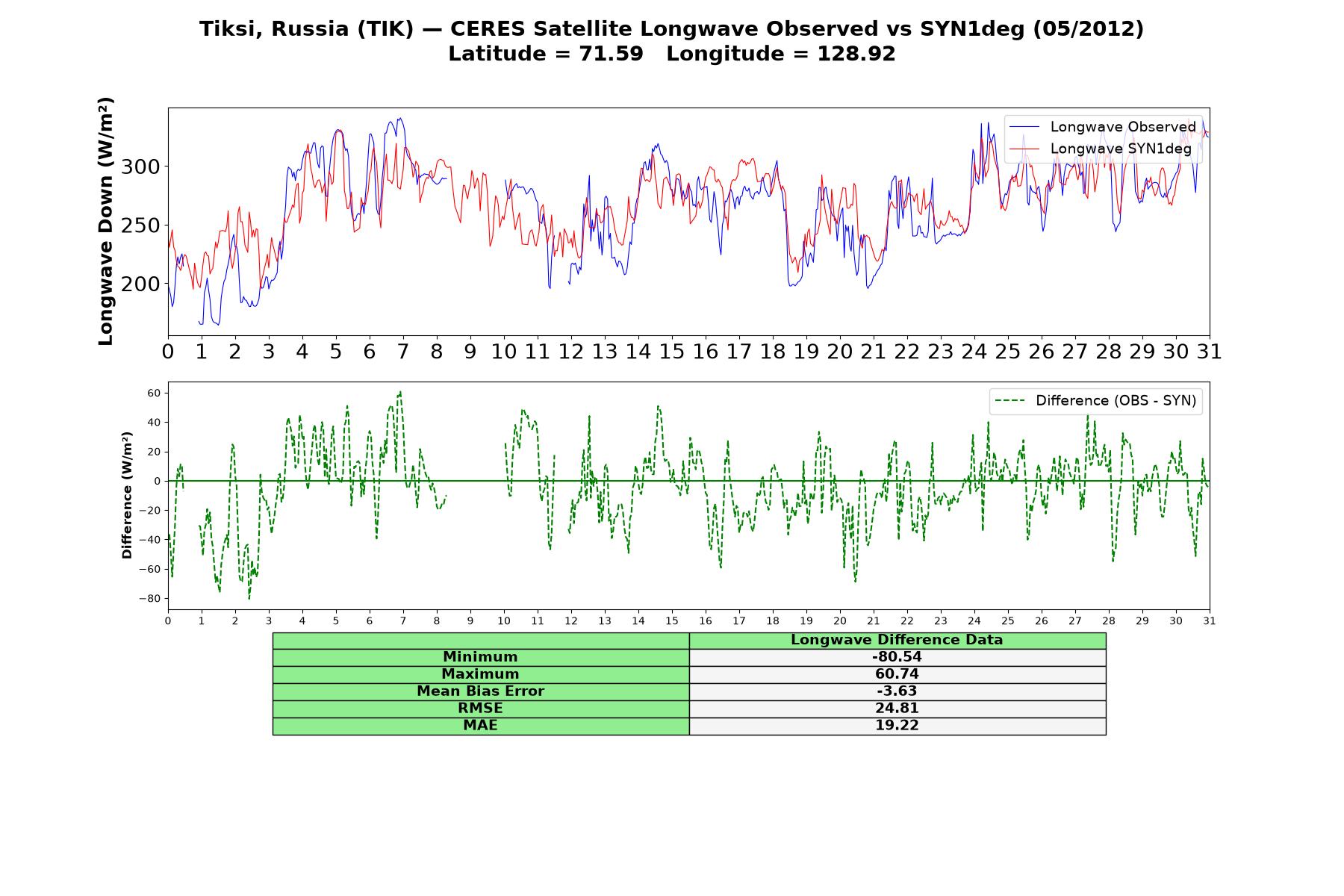Click the Longwave Difference Data table header
Viewport: 1344px width, 896px height.
pos(897,640)
